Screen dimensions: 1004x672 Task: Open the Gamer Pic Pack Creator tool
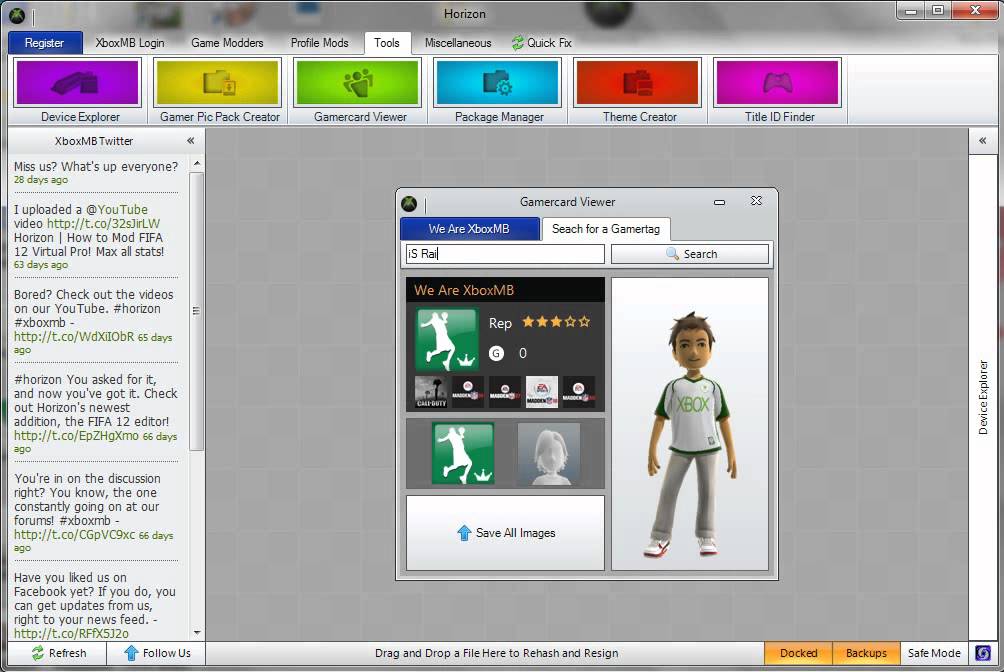pos(218,90)
